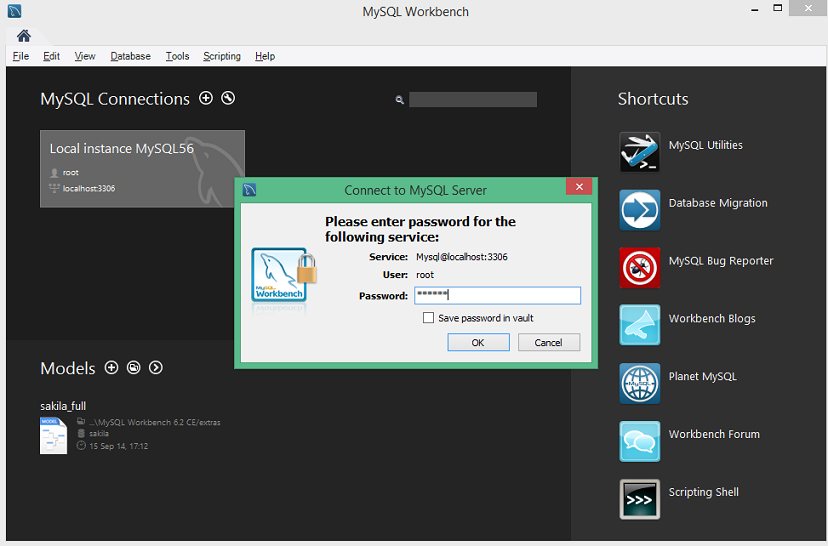
Task: Open existing model folder icon next to Models
Action: (x=134, y=368)
